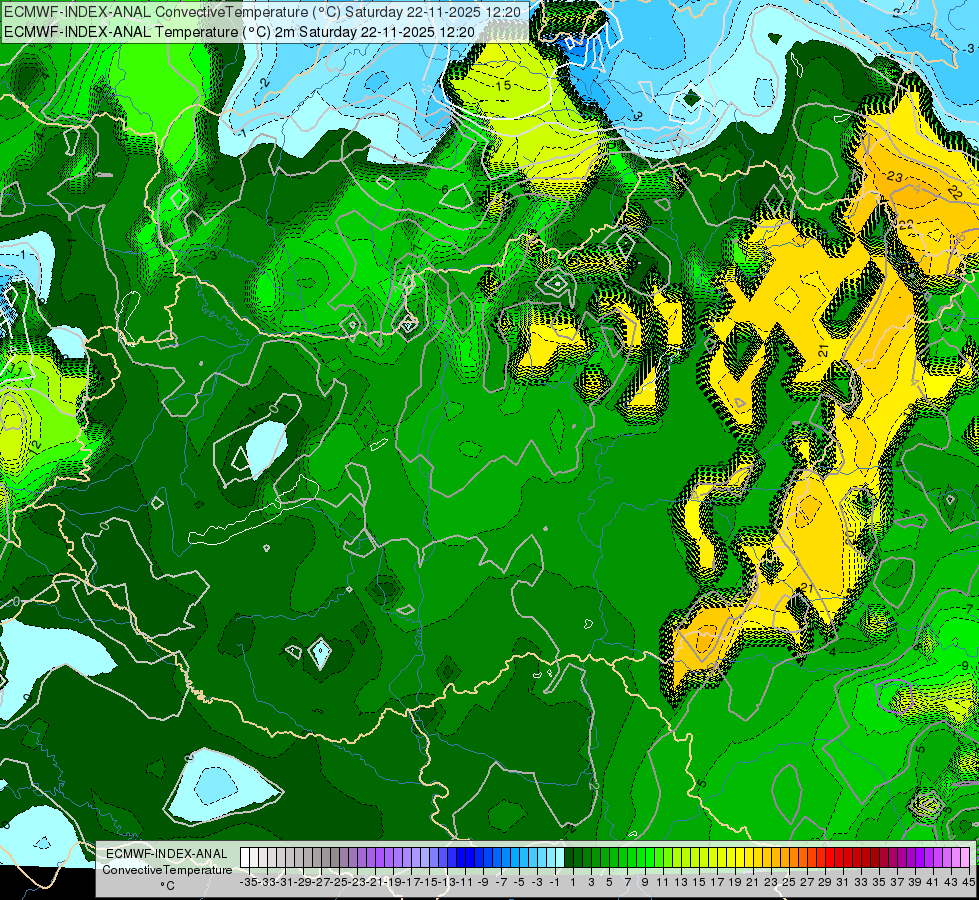Click the -2 contour label near the top

point(263,83)
